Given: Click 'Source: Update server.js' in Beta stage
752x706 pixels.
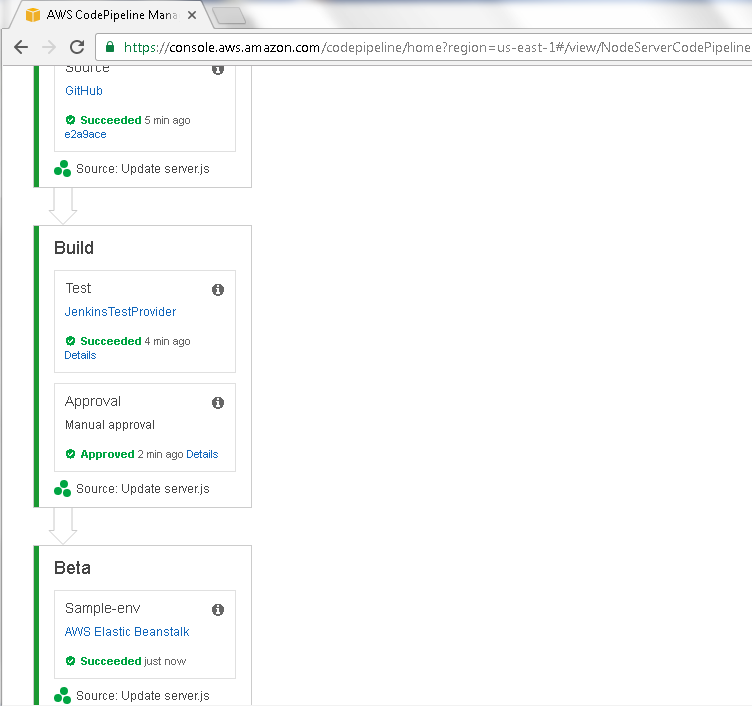Looking at the screenshot, I should (x=143, y=696).
